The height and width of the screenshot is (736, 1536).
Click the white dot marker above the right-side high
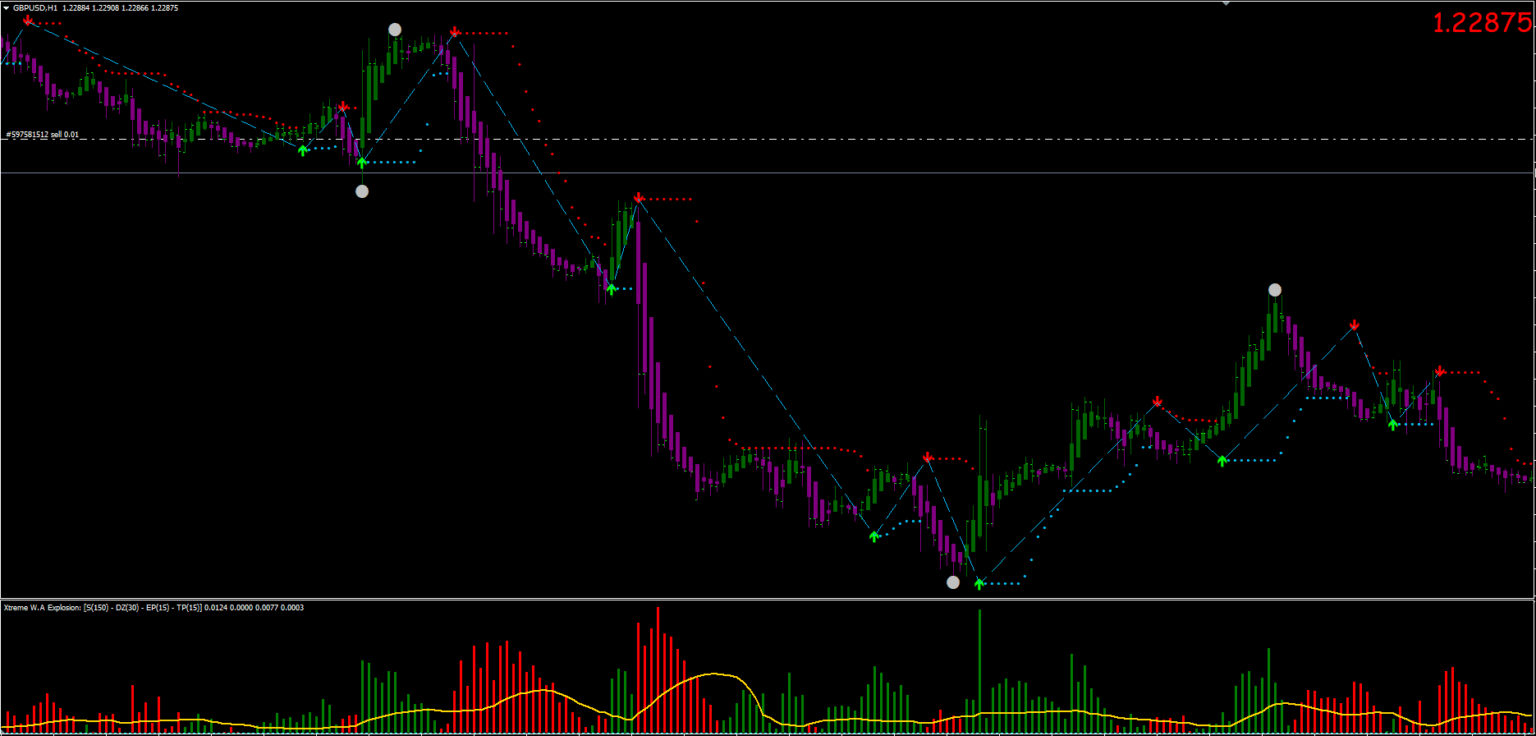1274,289
